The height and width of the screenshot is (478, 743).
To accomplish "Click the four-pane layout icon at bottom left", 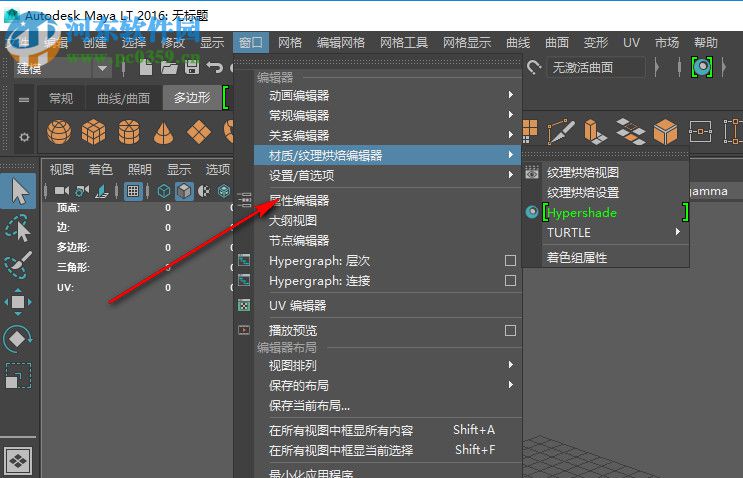I will pos(18,461).
